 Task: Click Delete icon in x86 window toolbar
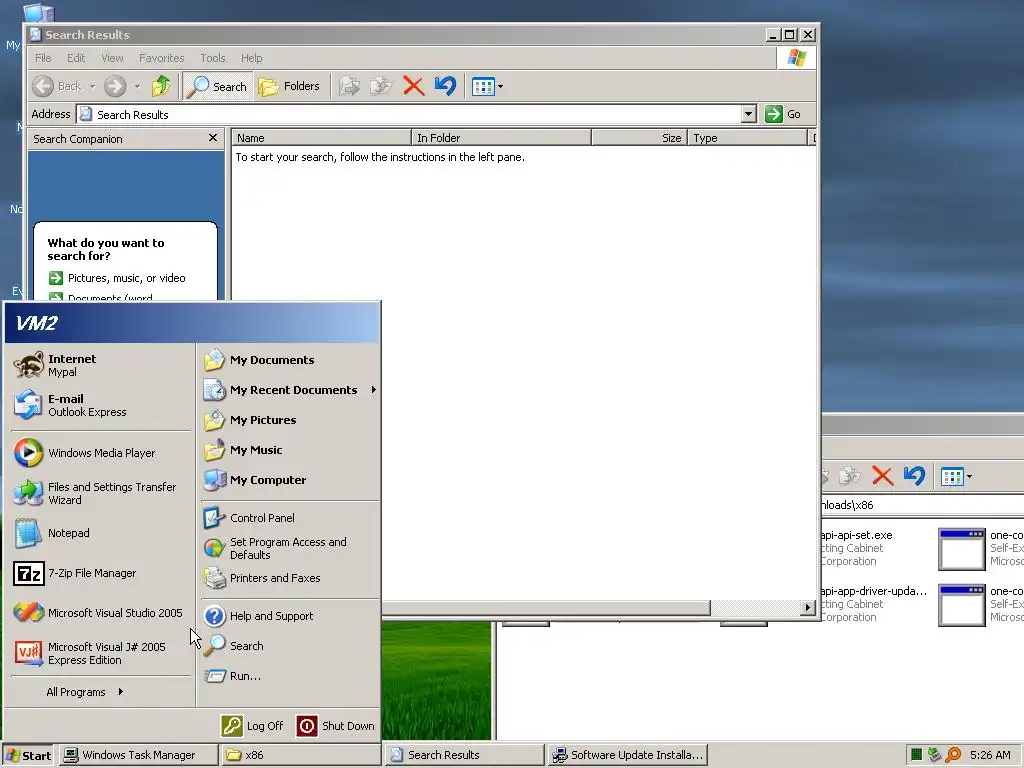(882, 476)
